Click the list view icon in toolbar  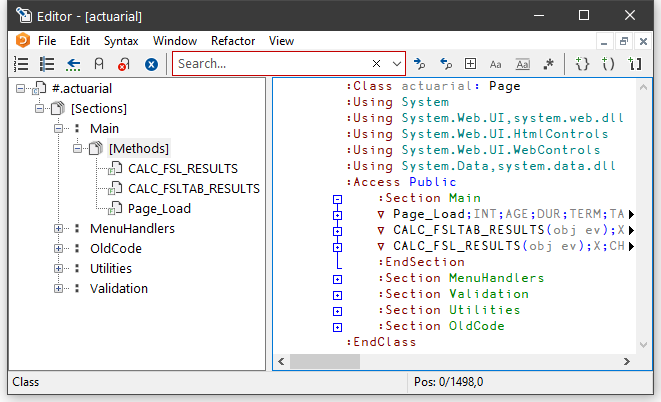(x=21, y=63)
